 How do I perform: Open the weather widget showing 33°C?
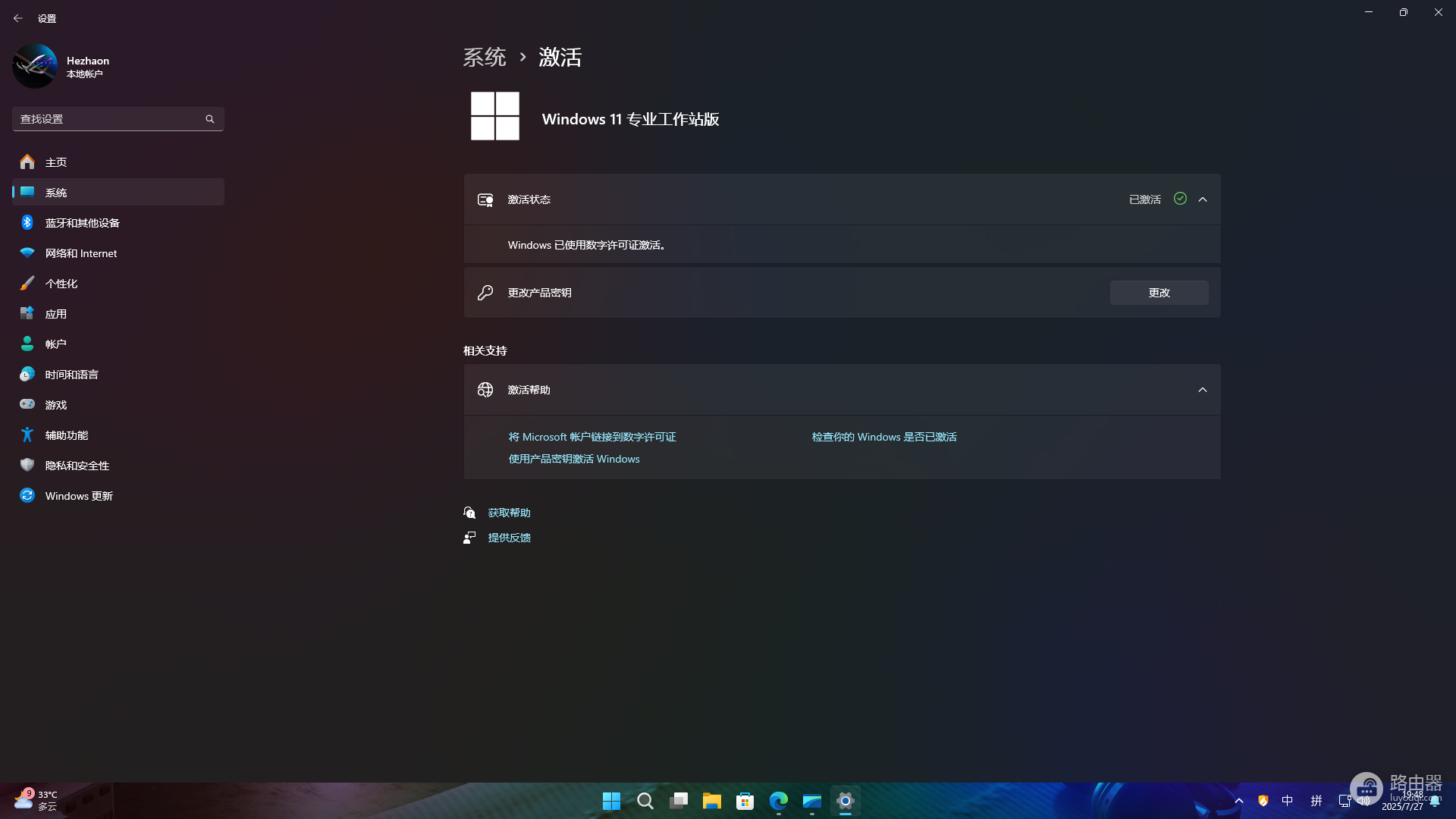tap(36, 800)
